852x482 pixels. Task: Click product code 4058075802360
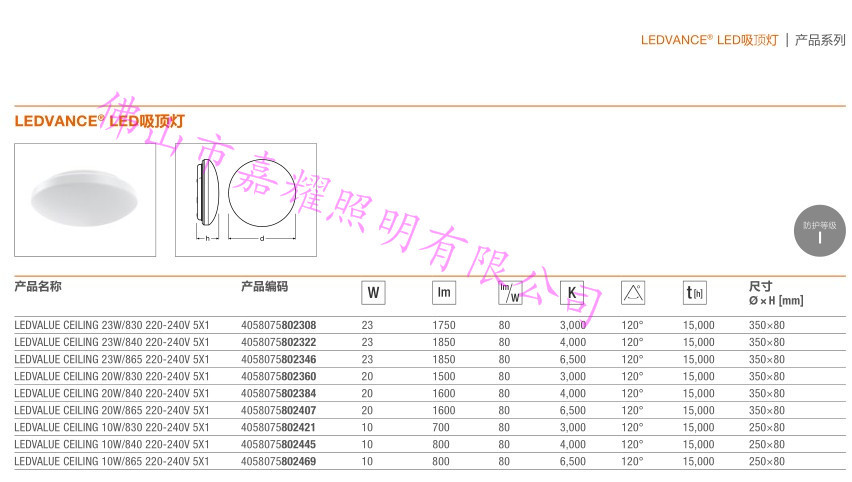(279, 377)
